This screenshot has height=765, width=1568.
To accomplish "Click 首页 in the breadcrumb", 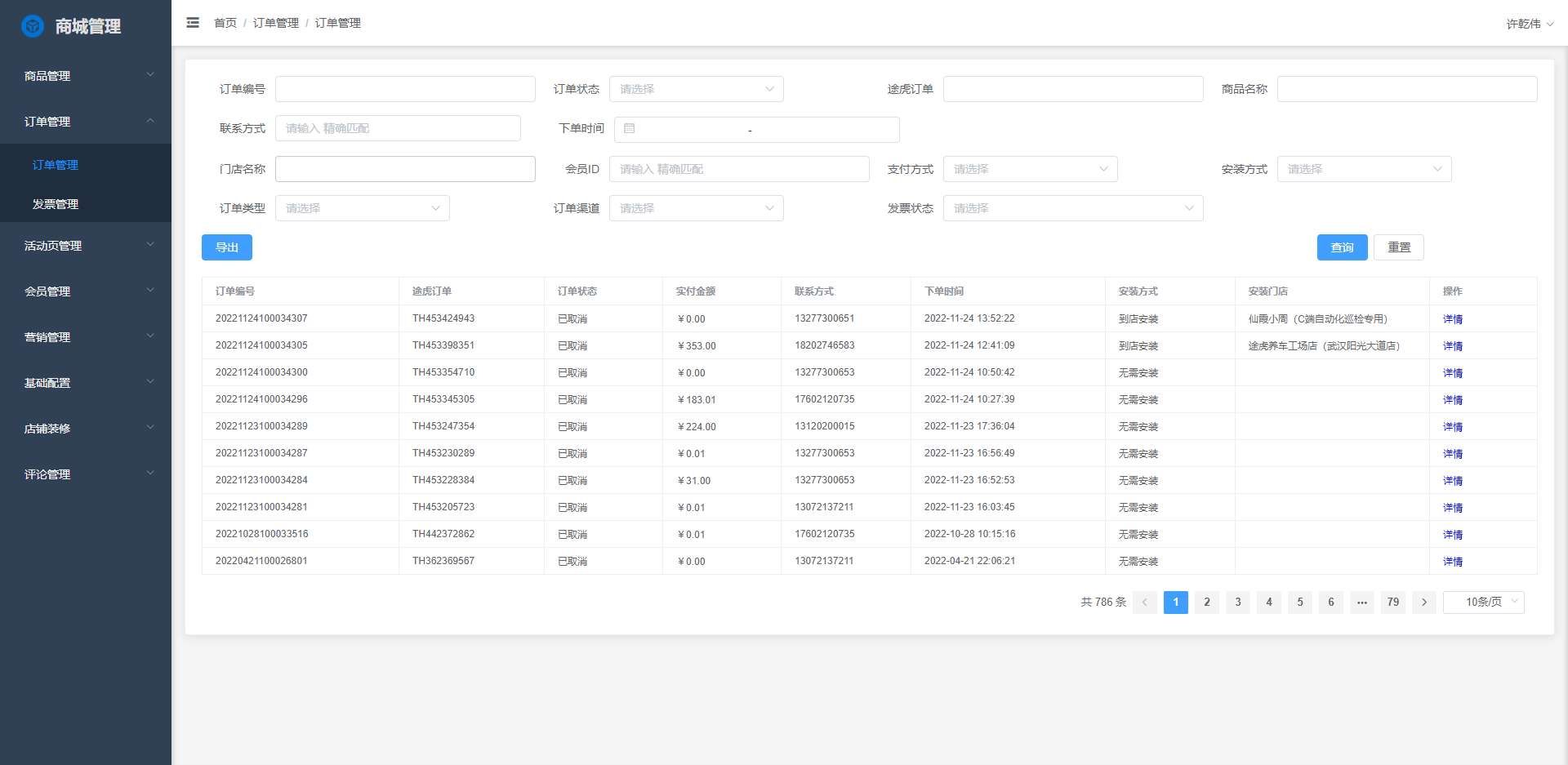I will [225, 23].
